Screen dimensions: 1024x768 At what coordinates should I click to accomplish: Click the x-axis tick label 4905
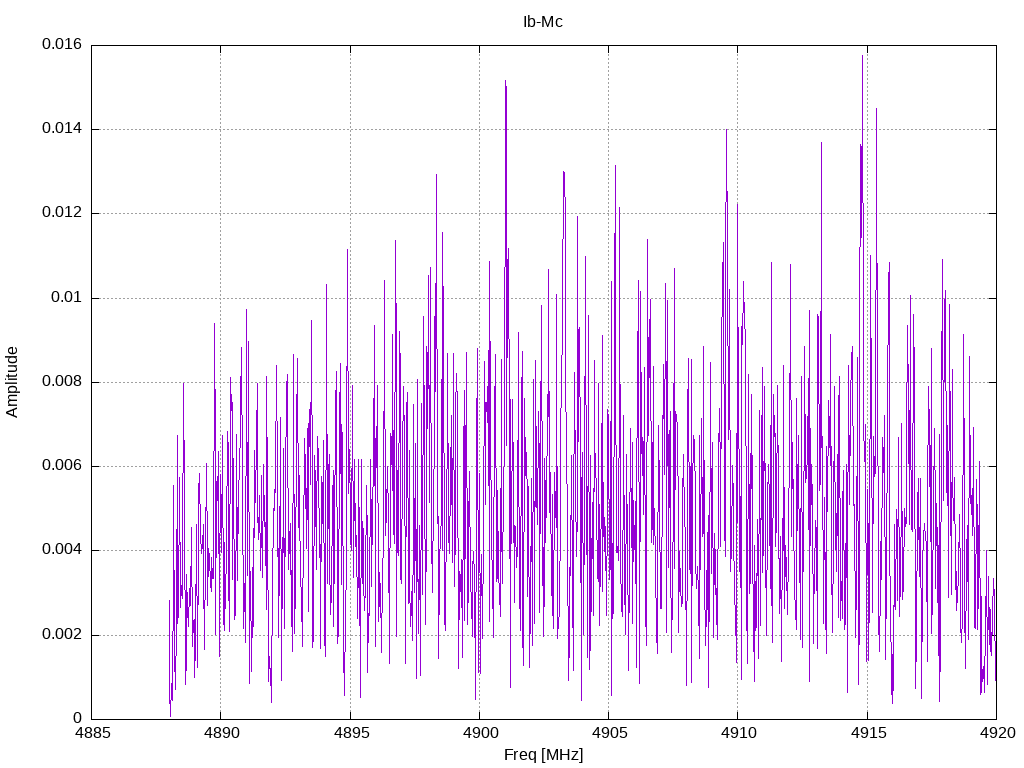point(609,733)
